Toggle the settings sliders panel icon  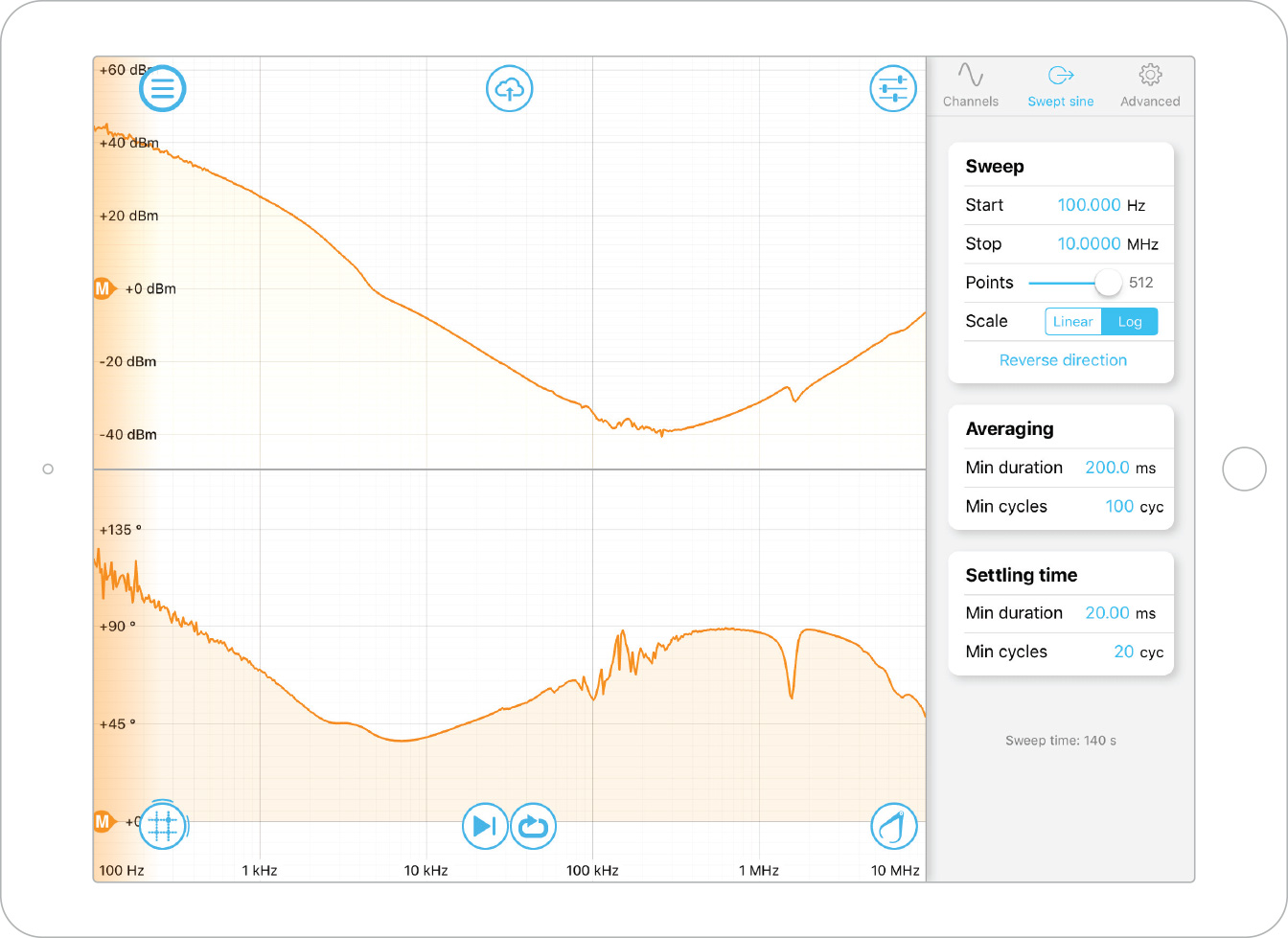[892, 89]
